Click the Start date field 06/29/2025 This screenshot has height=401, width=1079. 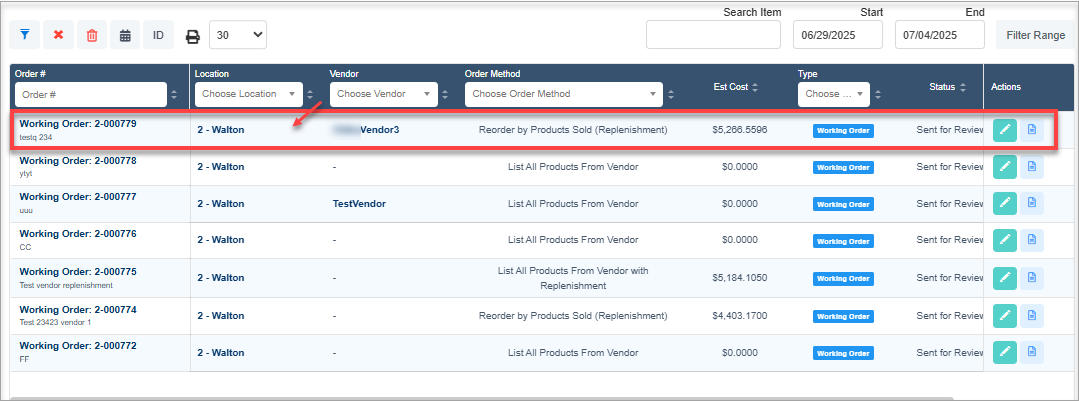click(837, 35)
